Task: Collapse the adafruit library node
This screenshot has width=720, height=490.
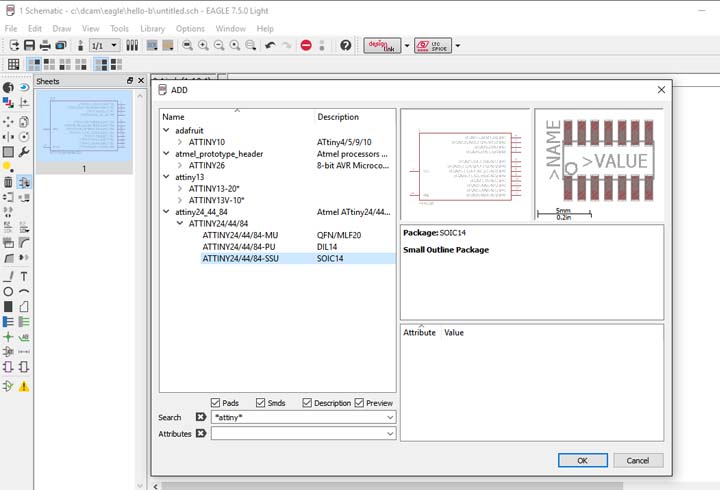Action: [166, 130]
